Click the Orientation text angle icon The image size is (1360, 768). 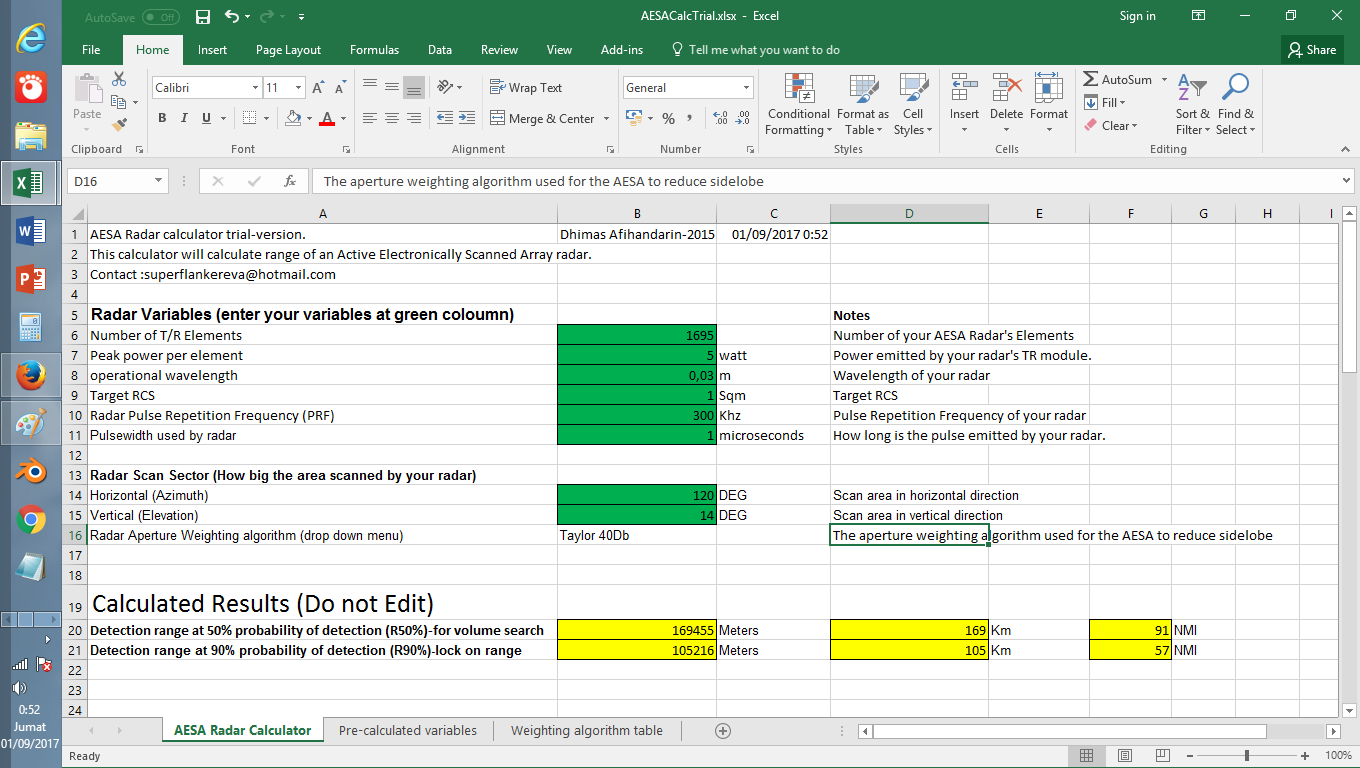(446, 87)
